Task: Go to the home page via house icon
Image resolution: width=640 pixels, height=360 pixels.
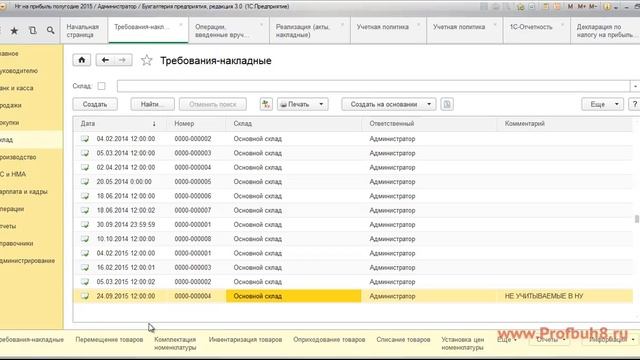Action: pyautogui.click(x=82, y=60)
